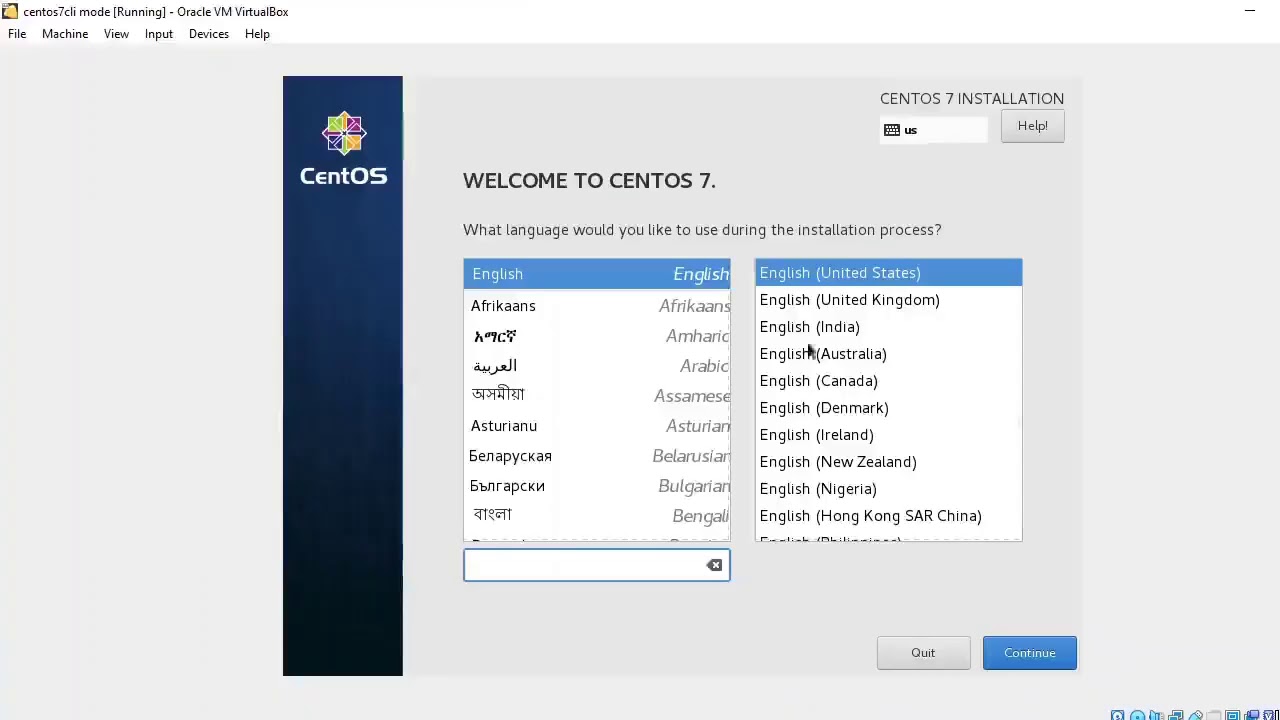Image resolution: width=1280 pixels, height=720 pixels.
Task: Select English in the language list
Action: (597, 274)
